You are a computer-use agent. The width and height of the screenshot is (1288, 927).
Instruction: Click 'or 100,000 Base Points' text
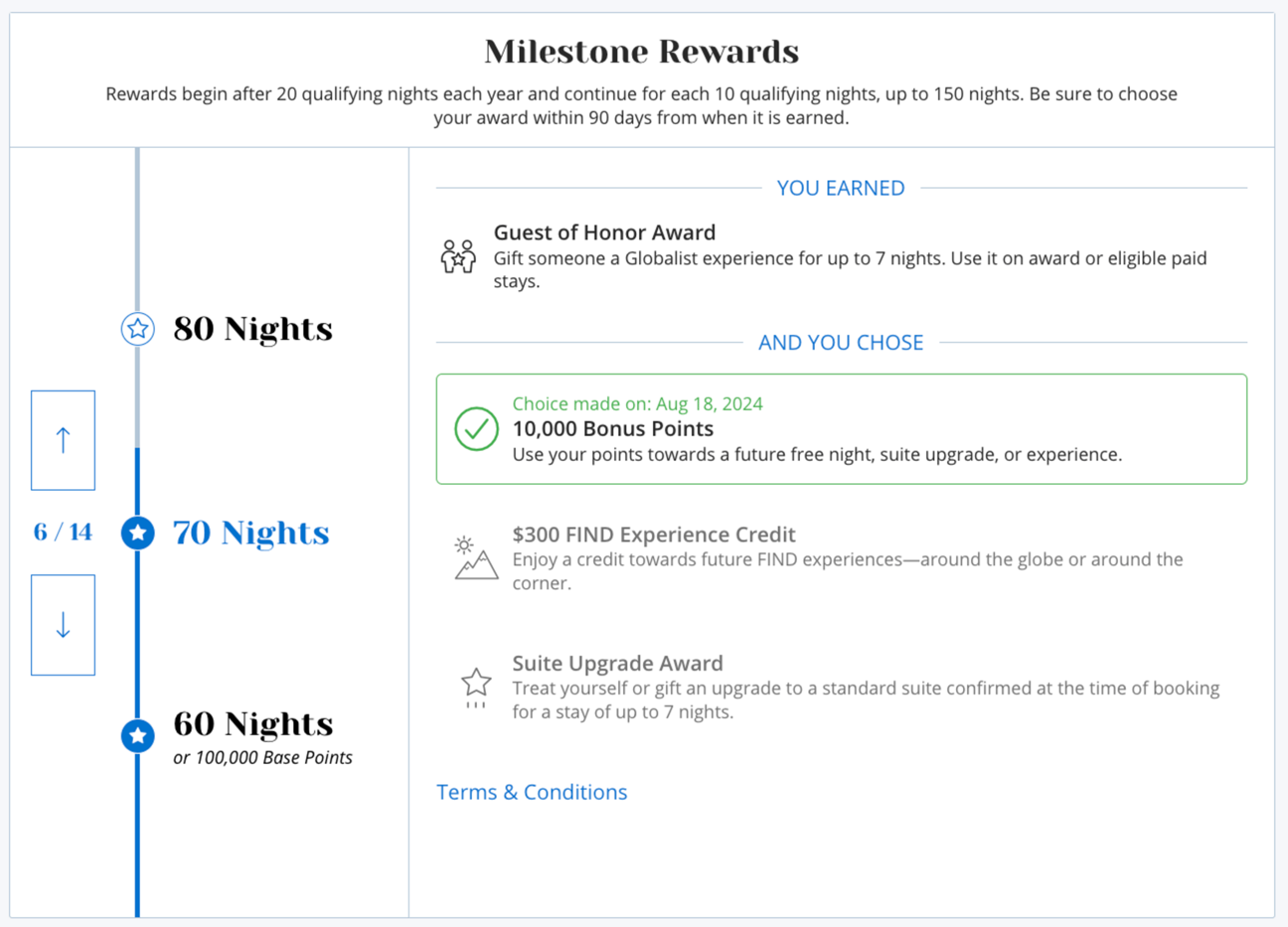coord(262,758)
